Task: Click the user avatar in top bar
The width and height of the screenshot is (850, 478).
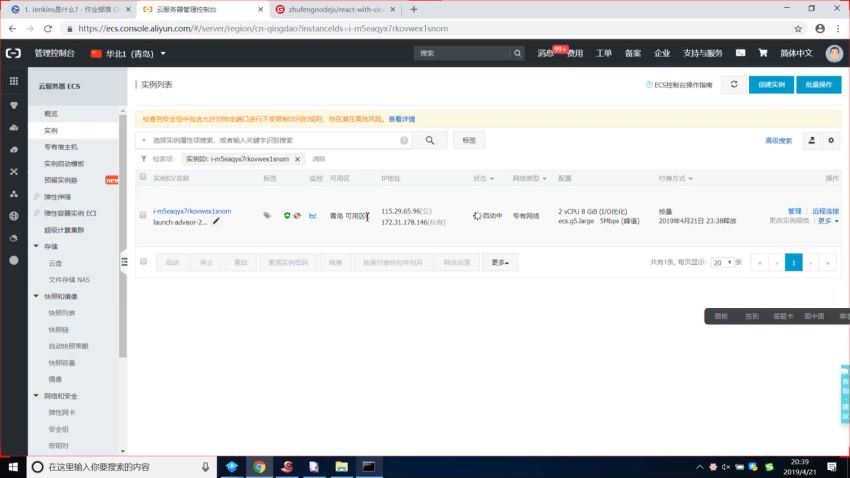Action: coord(834,53)
